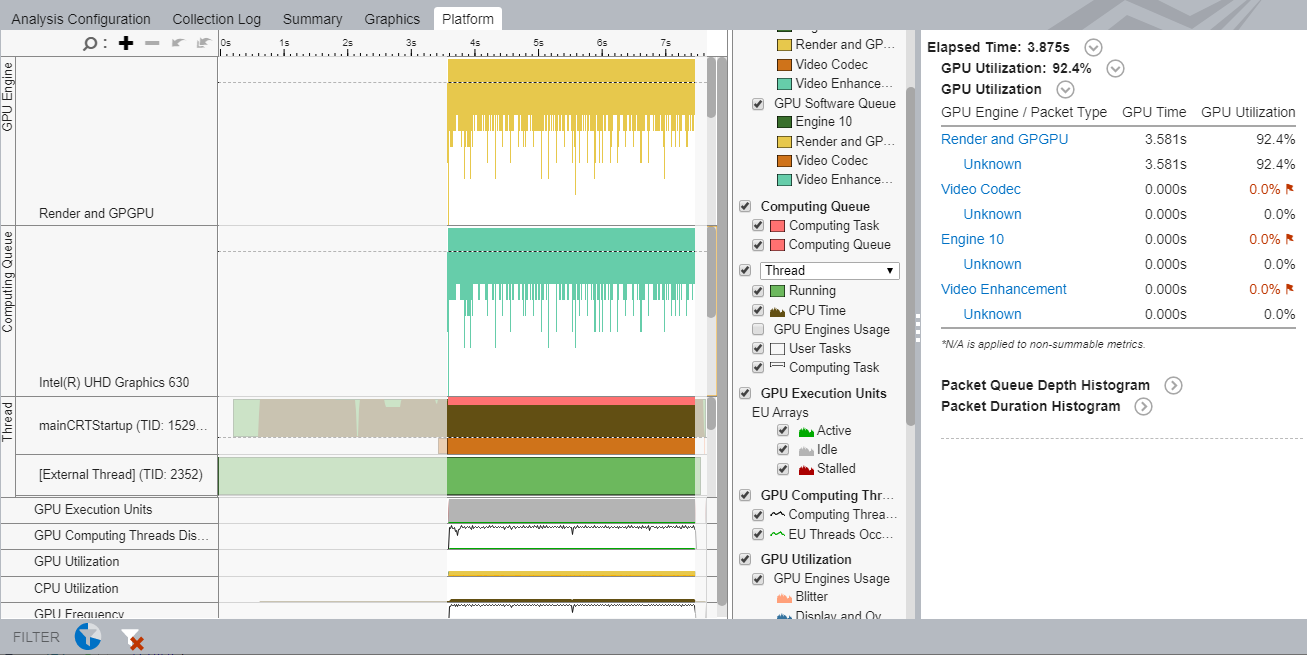The width and height of the screenshot is (1307, 655).
Task: Open the Thread dropdown in legend
Action: (x=829, y=270)
